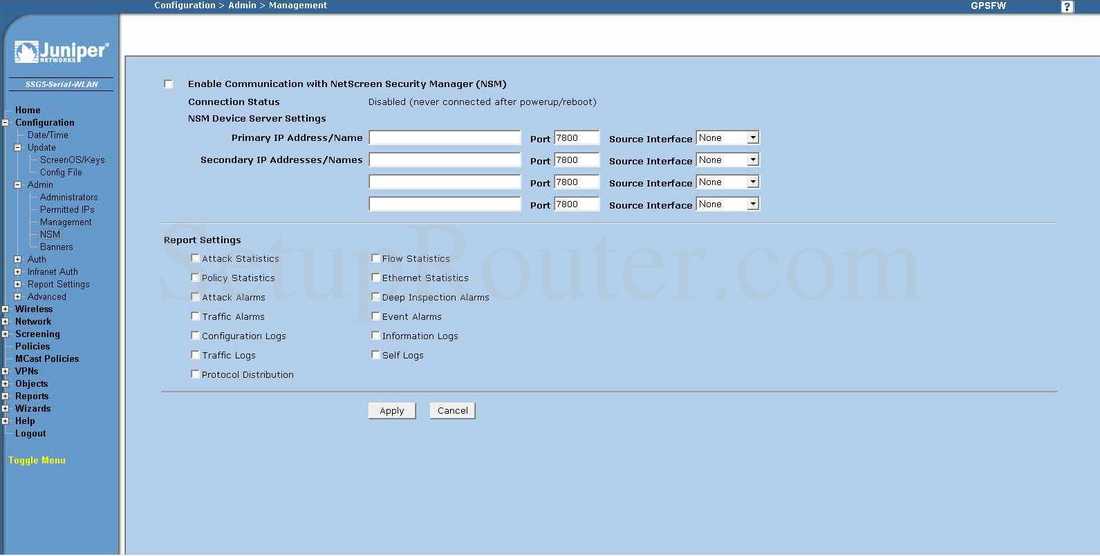1100x556 pixels.
Task: Open Primary IP Source Interface dropdown
Action: tap(727, 138)
